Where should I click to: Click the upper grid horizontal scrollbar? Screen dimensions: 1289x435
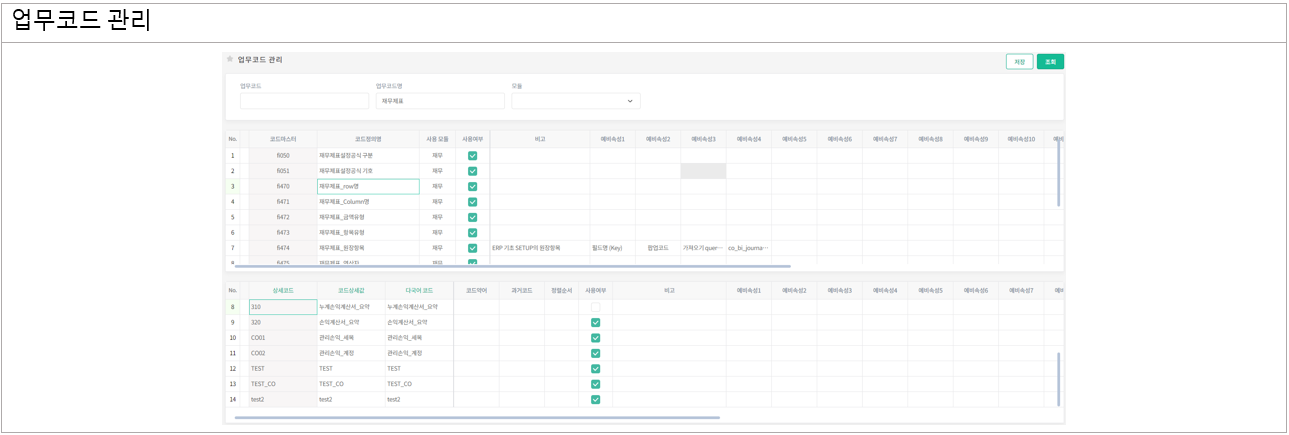(x=512, y=267)
